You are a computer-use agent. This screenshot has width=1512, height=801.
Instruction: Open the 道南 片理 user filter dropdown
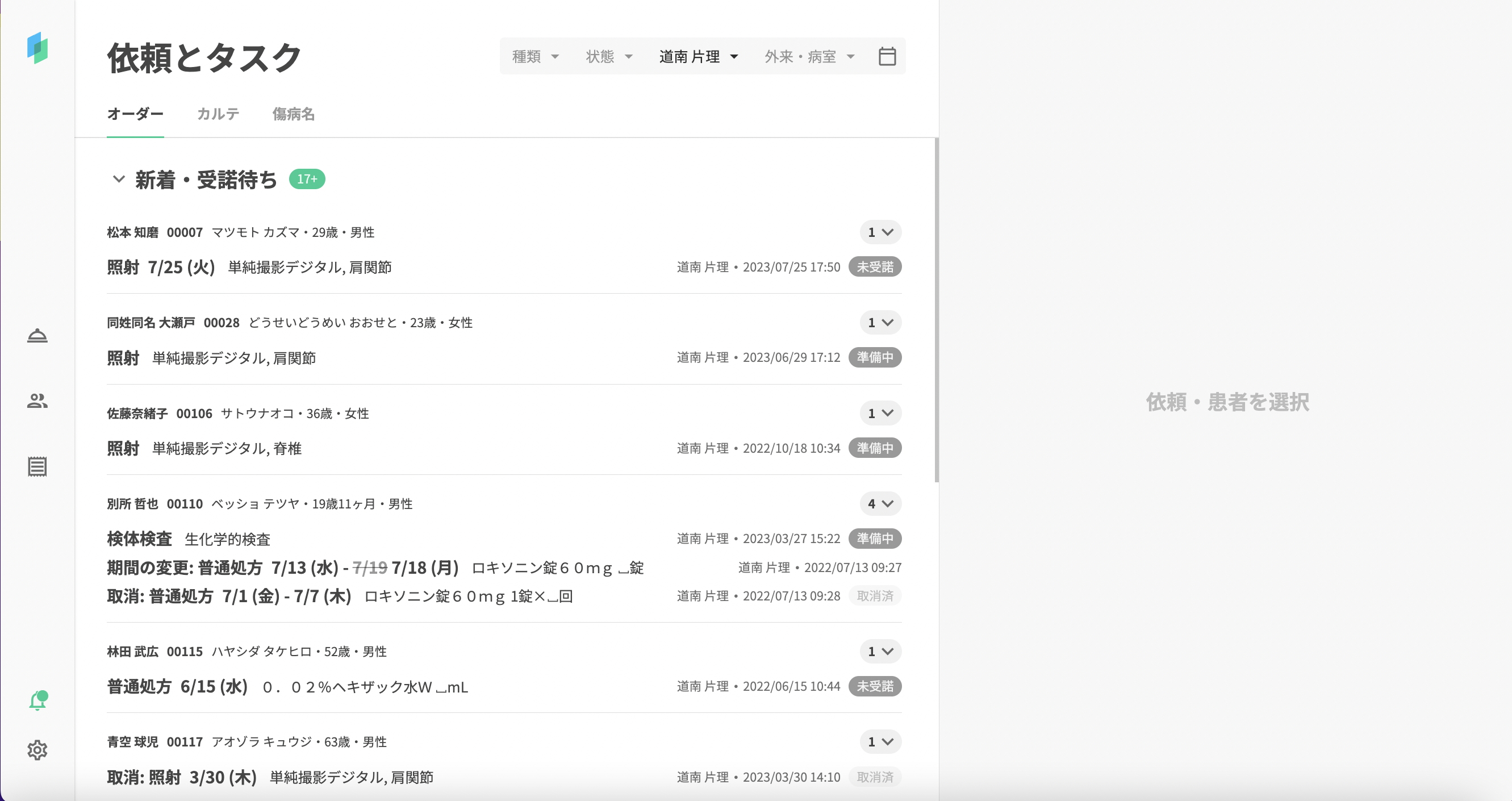(698, 56)
